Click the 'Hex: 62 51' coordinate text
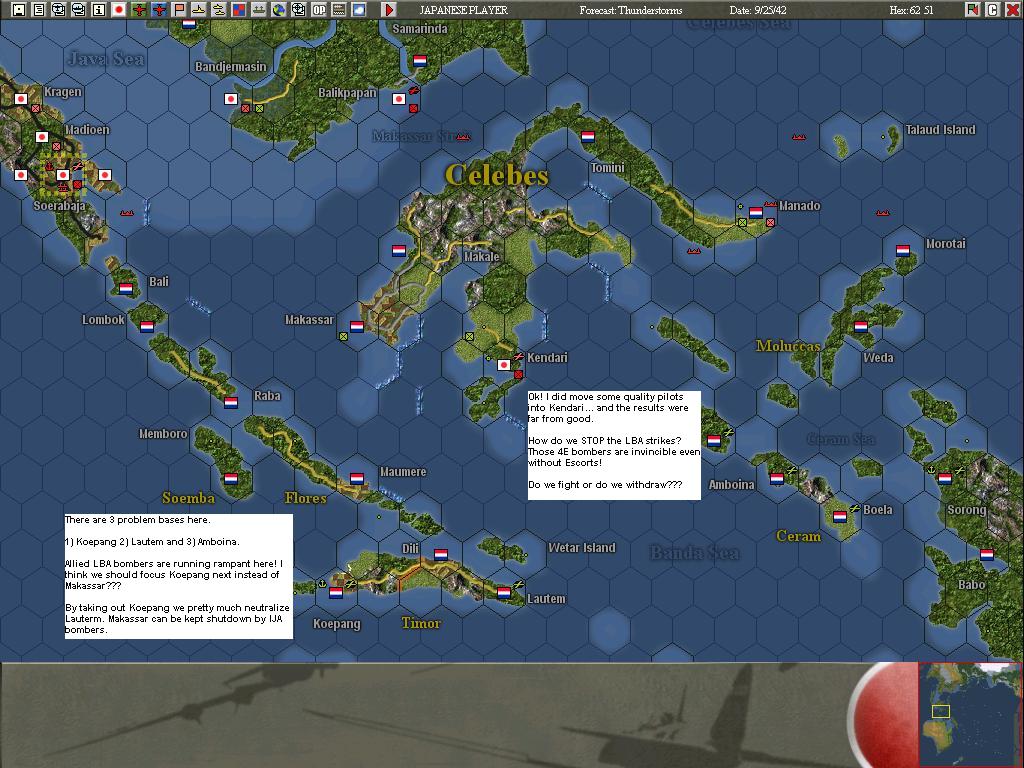Screen dimensions: 1024x768 pos(912,10)
